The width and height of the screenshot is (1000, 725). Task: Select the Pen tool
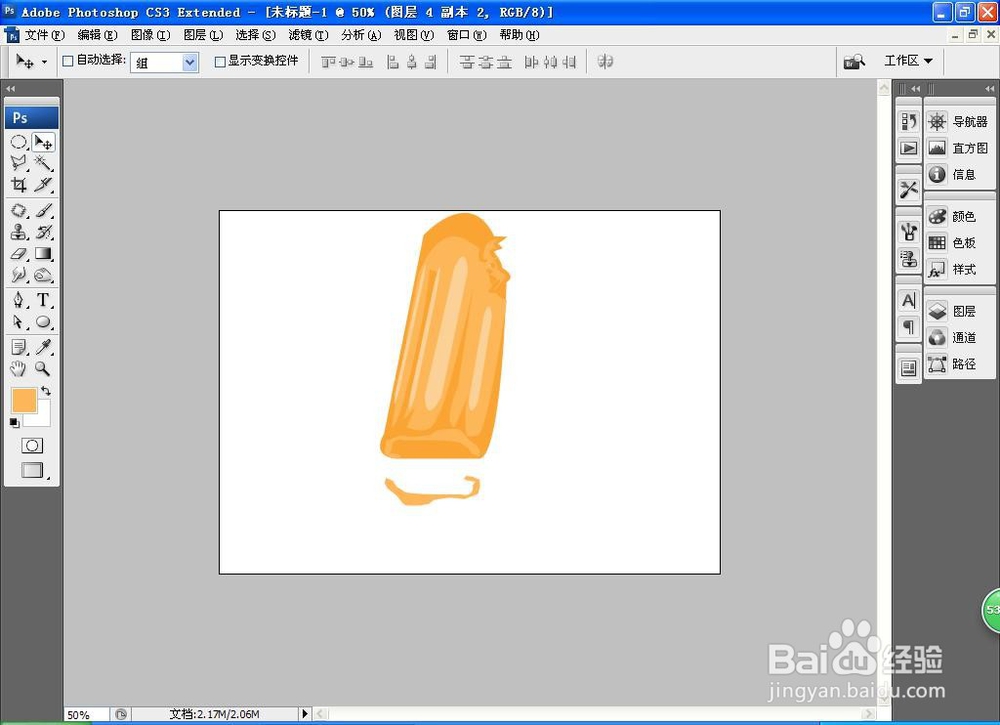click(18, 300)
